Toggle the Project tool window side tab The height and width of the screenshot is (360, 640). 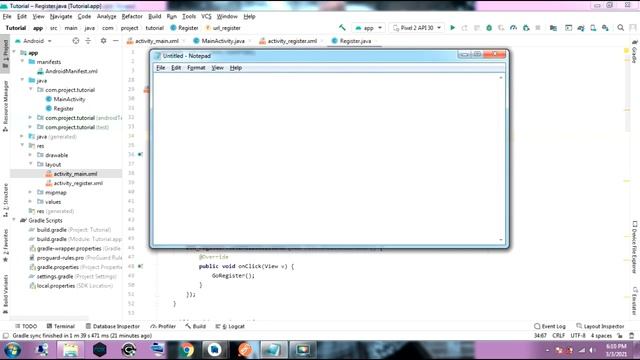[x=5, y=55]
